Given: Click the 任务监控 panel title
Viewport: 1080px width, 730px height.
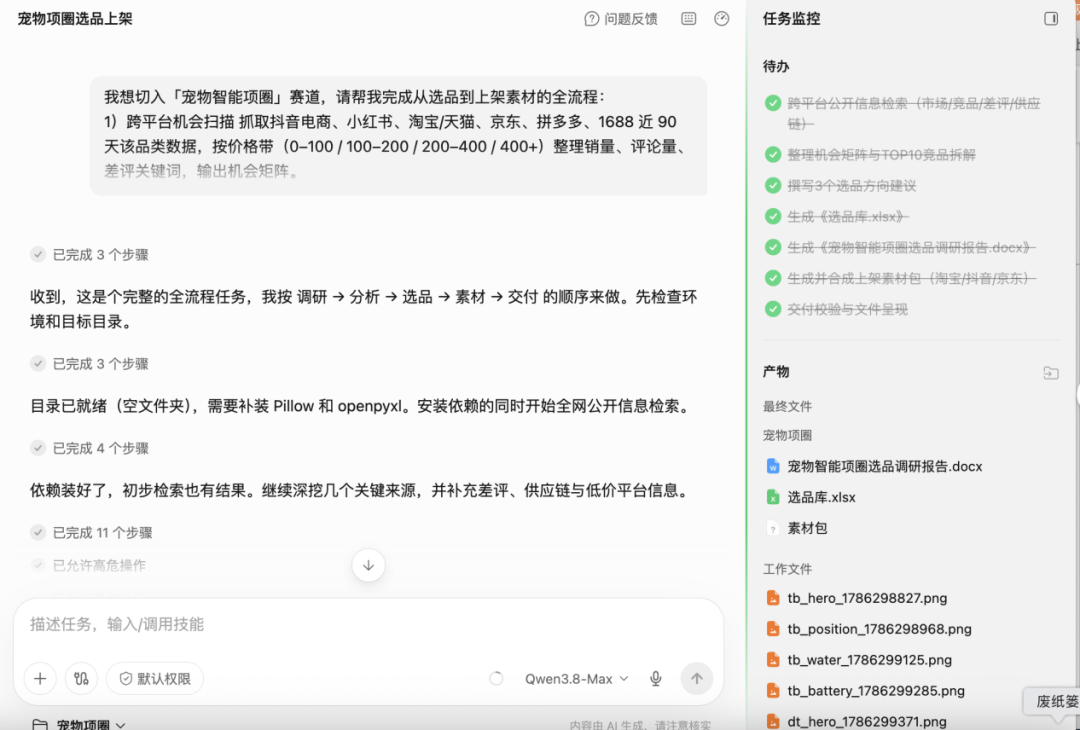Looking at the screenshot, I should point(791,19).
